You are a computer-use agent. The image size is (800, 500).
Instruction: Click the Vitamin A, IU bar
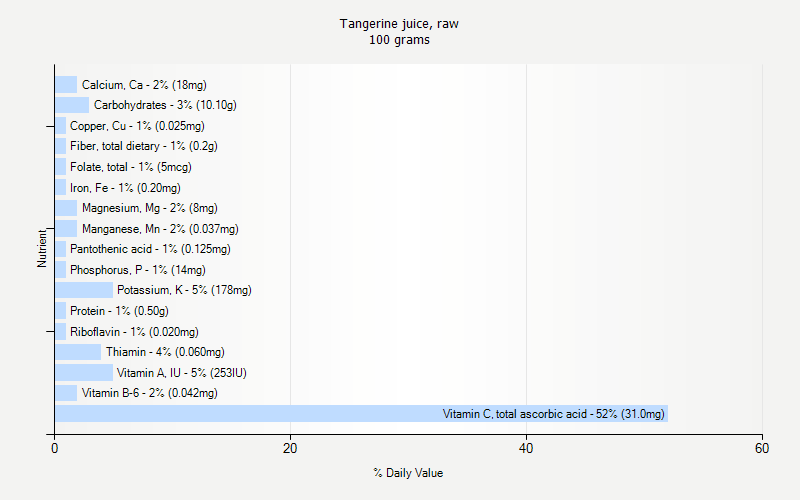point(84,373)
